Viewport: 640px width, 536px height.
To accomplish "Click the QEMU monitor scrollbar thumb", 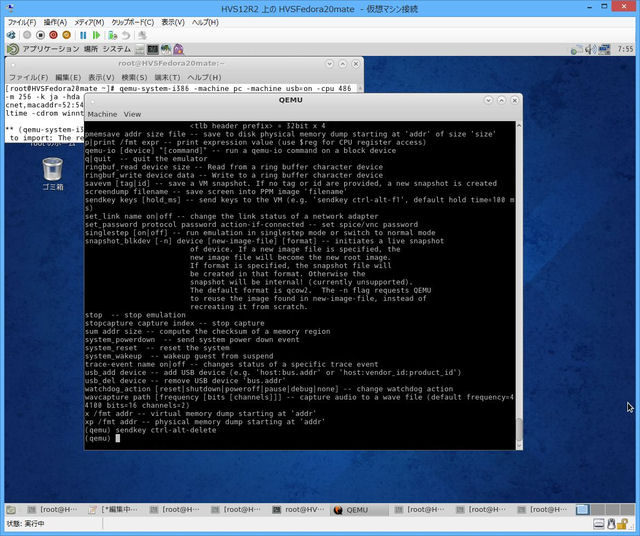I will pos(519,429).
